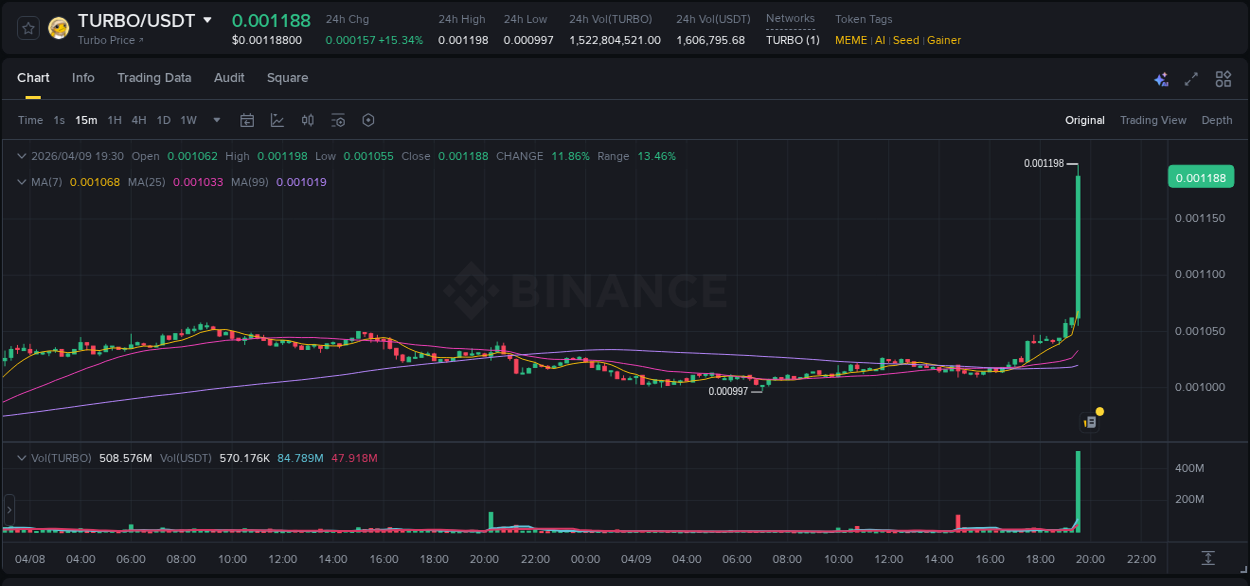Toggle the favorites star next to TURBO/USDT
Screen dimensions: 1250x586
[x=27, y=27]
